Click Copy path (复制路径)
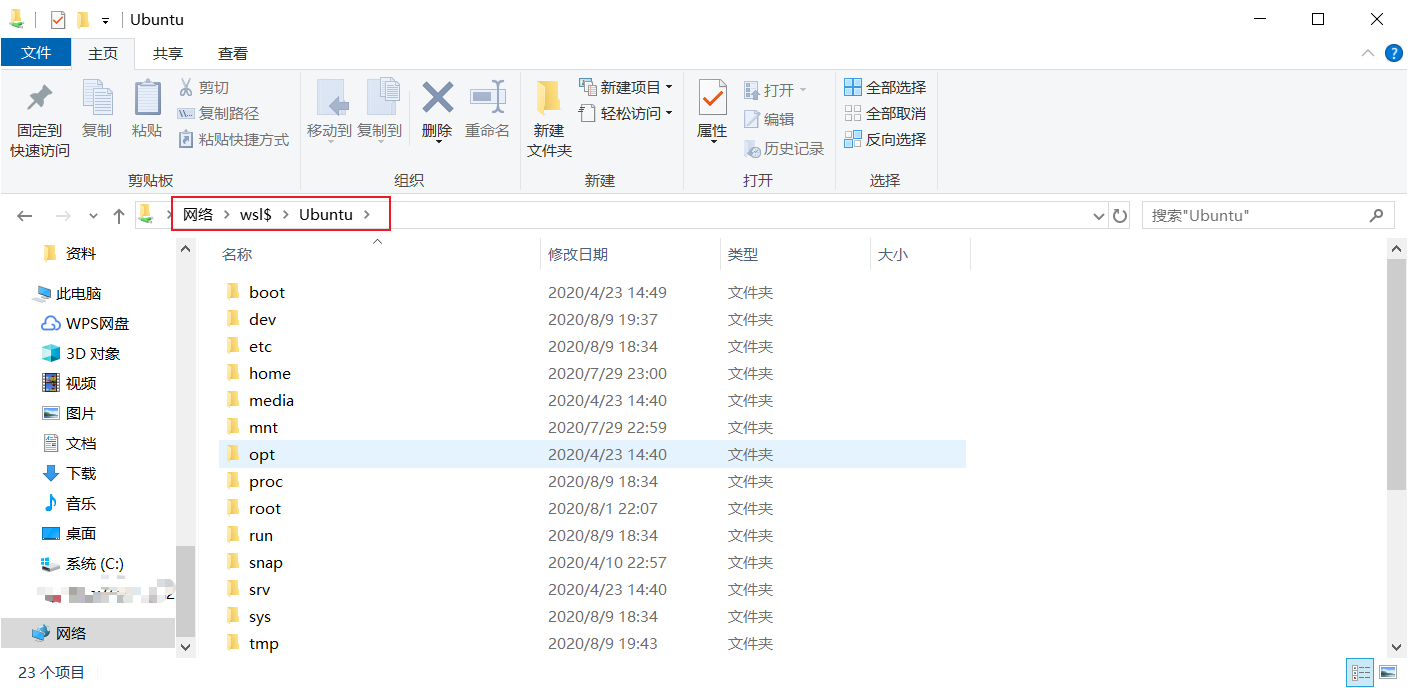Image resolution: width=1408 pixels, height=688 pixels. click(x=218, y=114)
